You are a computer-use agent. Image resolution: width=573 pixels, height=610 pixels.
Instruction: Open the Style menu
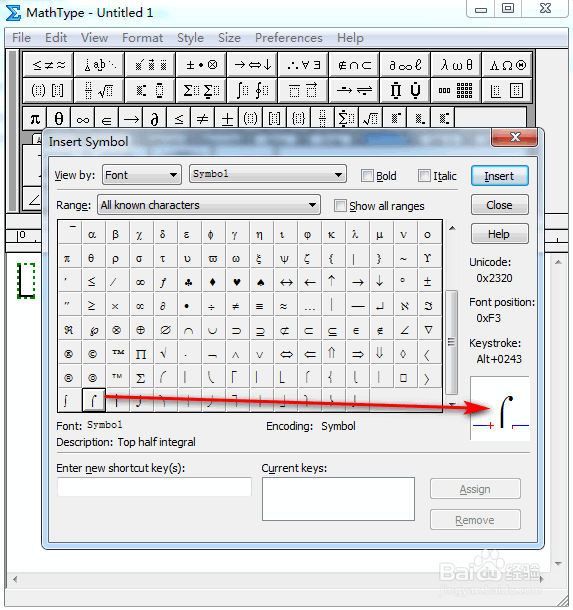[190, 38]
